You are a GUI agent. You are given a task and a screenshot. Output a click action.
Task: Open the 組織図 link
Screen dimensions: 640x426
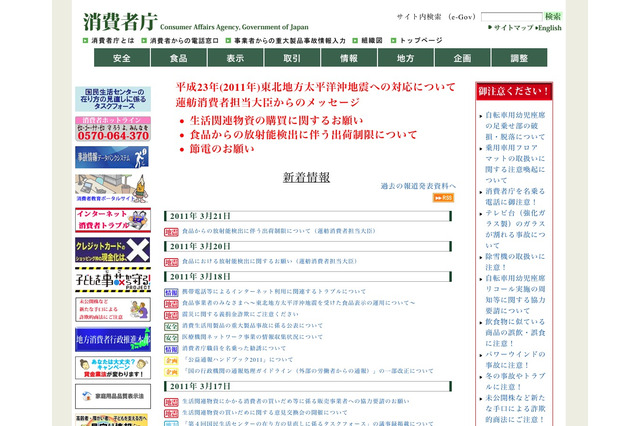[372, 40]
